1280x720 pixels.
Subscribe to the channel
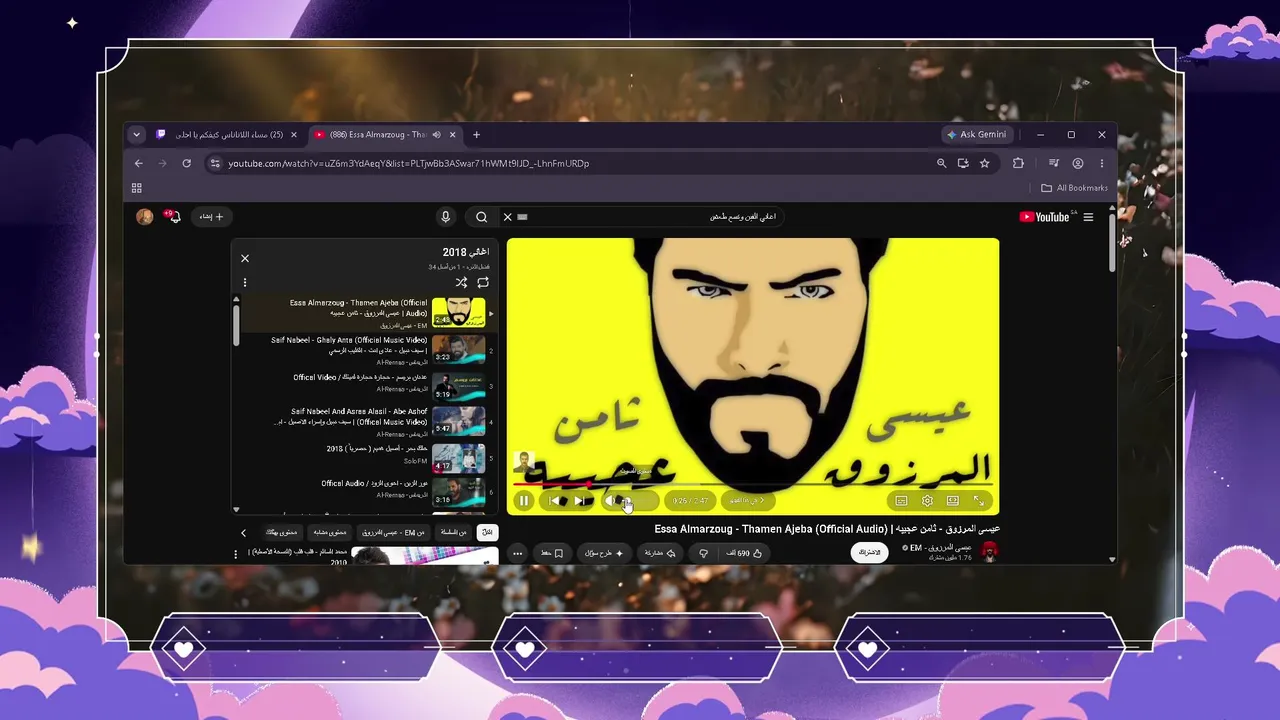[869, 552]
